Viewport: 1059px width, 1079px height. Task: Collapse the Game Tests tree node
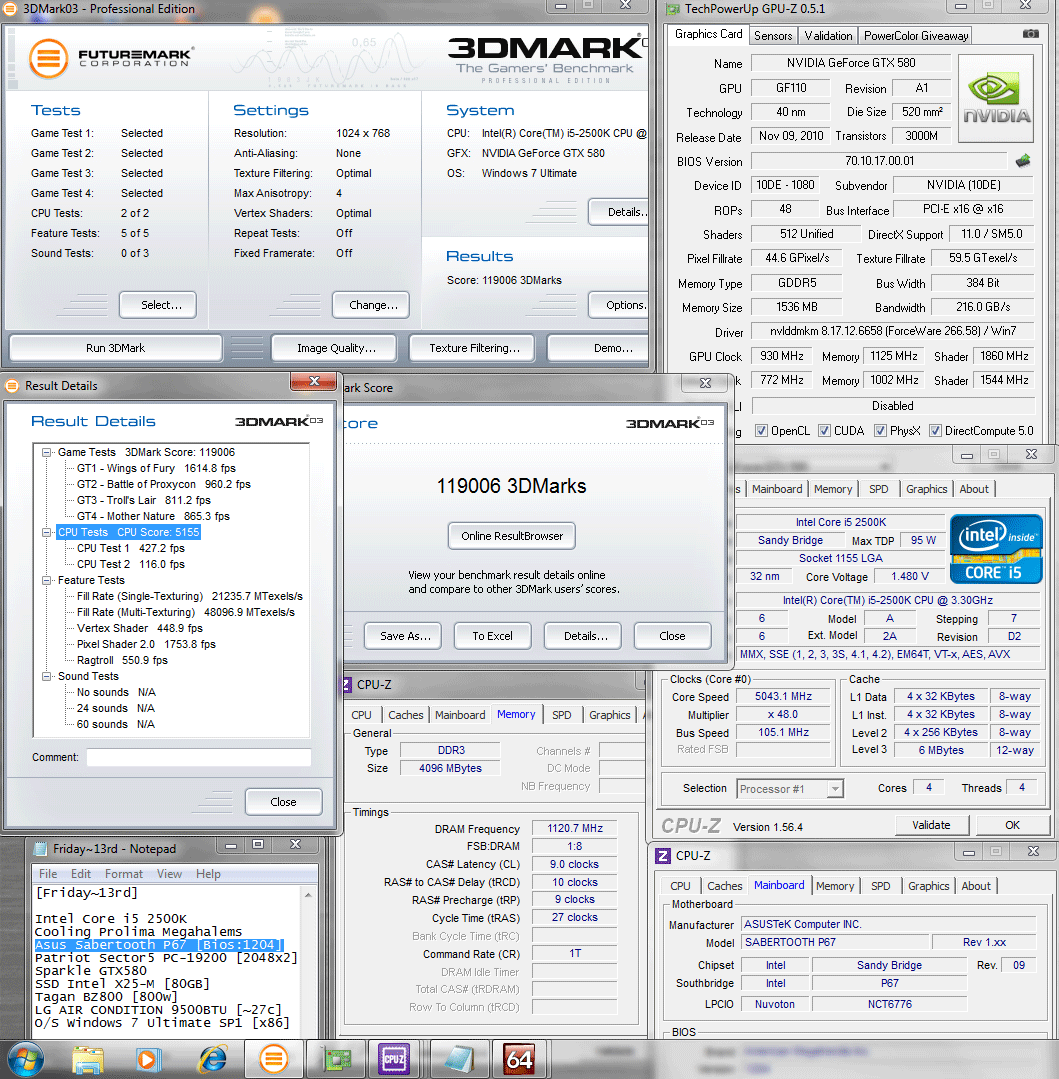(47, 453)
